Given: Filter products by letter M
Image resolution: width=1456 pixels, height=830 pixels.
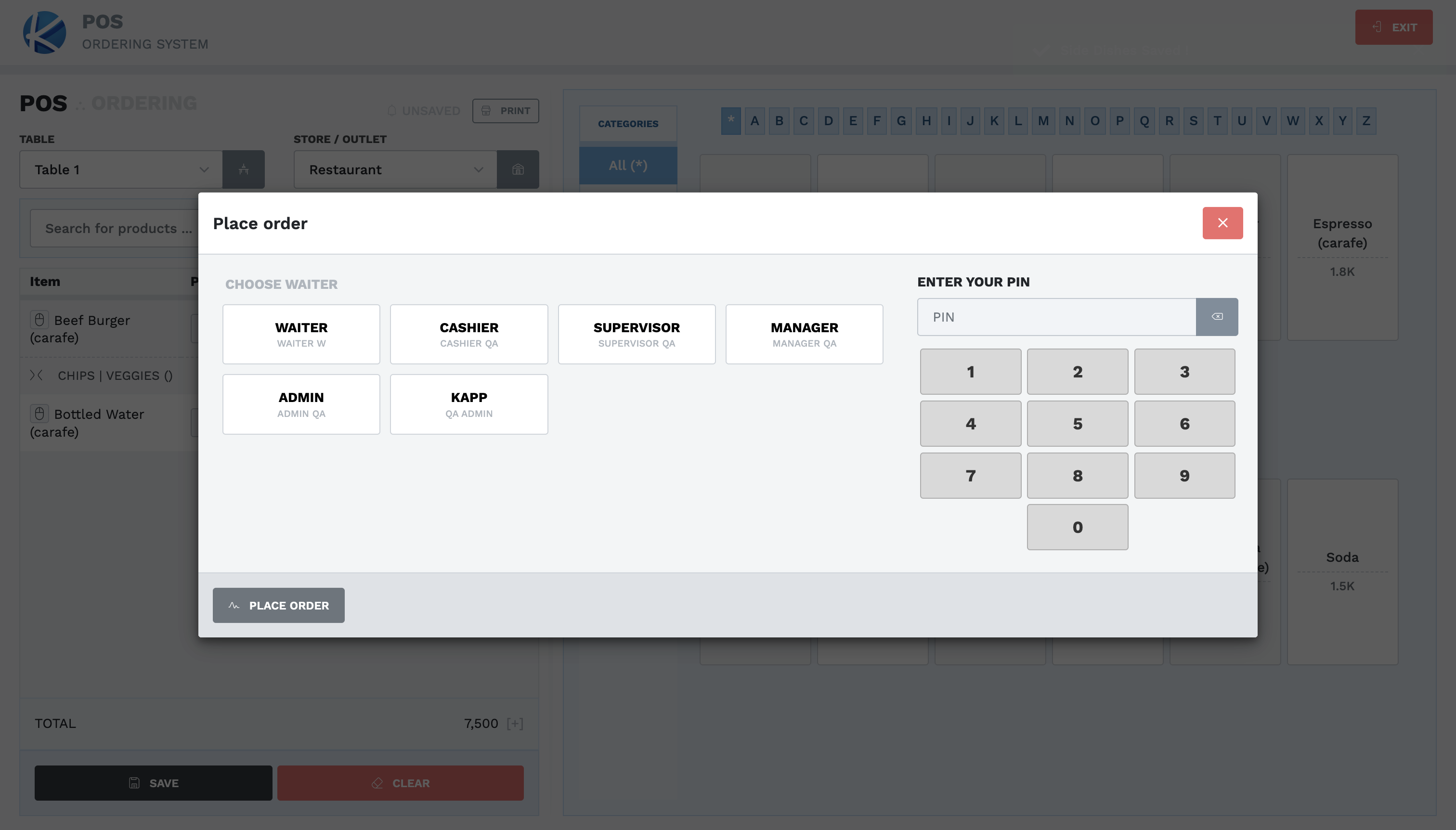Looking at the screenshot, I should tap(1043, 121).
